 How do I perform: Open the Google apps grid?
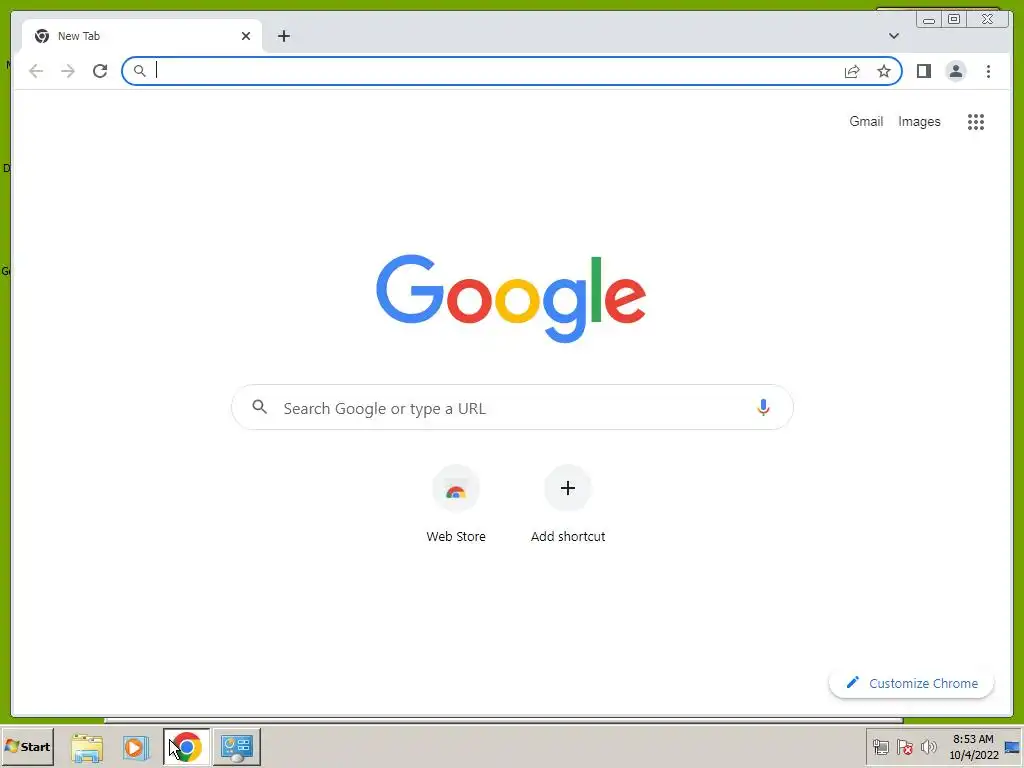[x=976, y=121]
